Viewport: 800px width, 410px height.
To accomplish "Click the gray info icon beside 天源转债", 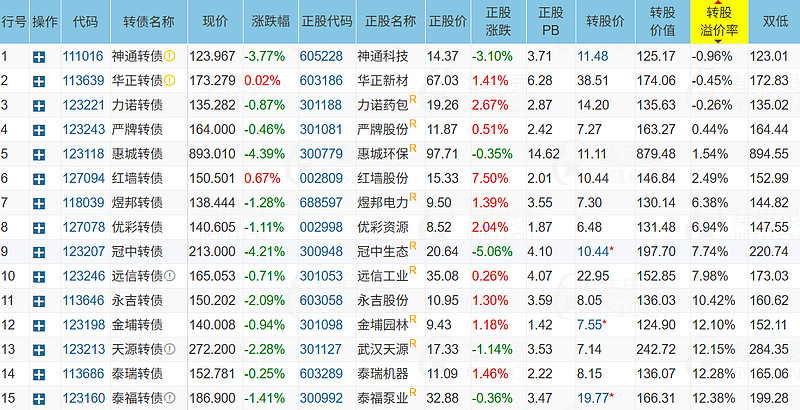I will [170, 349].
